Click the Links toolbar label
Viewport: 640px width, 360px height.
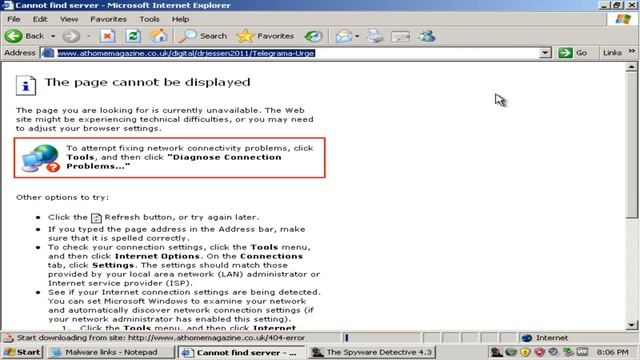tap(612, 53)
